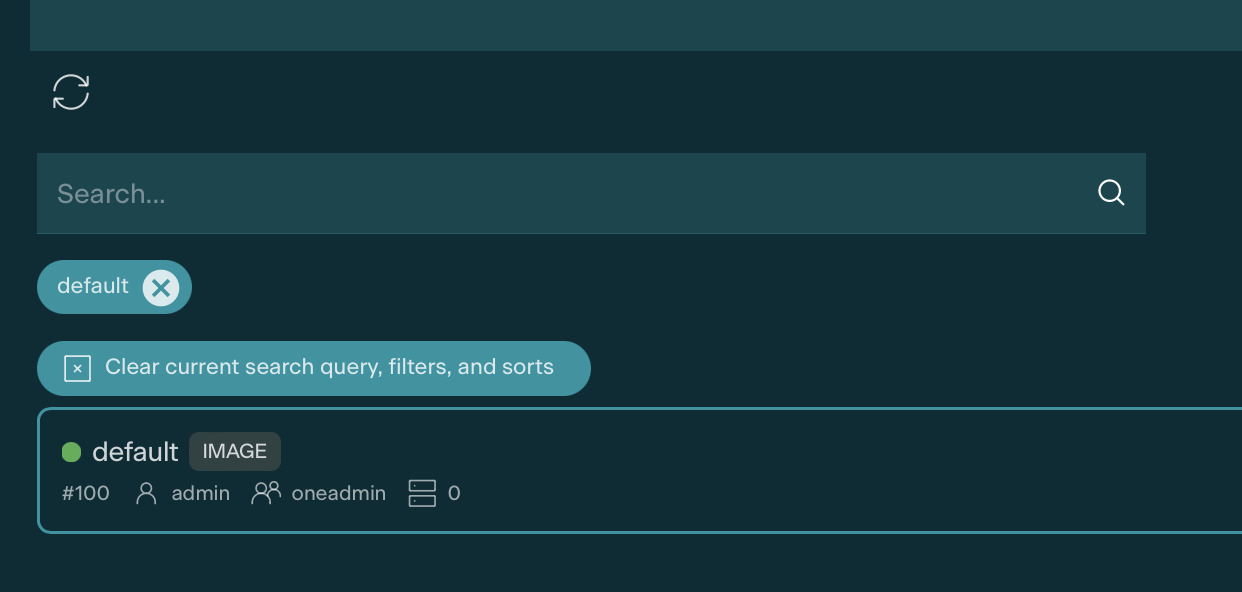This screenshot has height=592, width=1242.
Task: Click the green status dot of default
Action: tap(71, 452)
